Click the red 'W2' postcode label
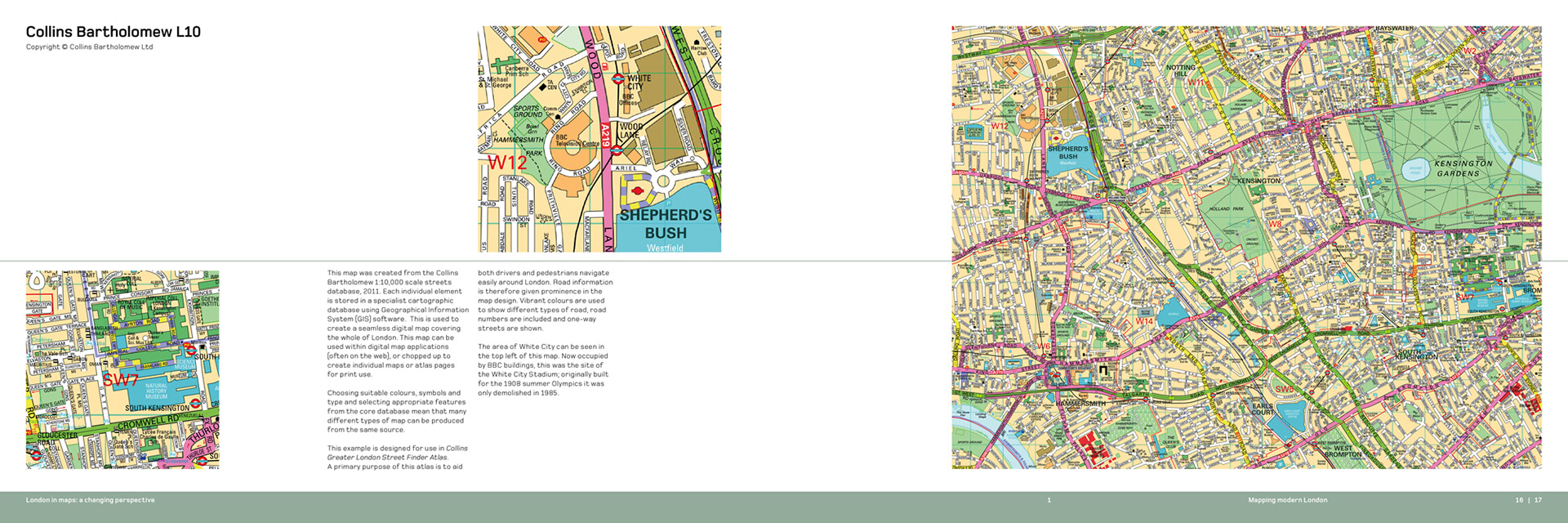Image resolution: width=1568 pixels, height=523 pixels. (x=1469, y=51)
